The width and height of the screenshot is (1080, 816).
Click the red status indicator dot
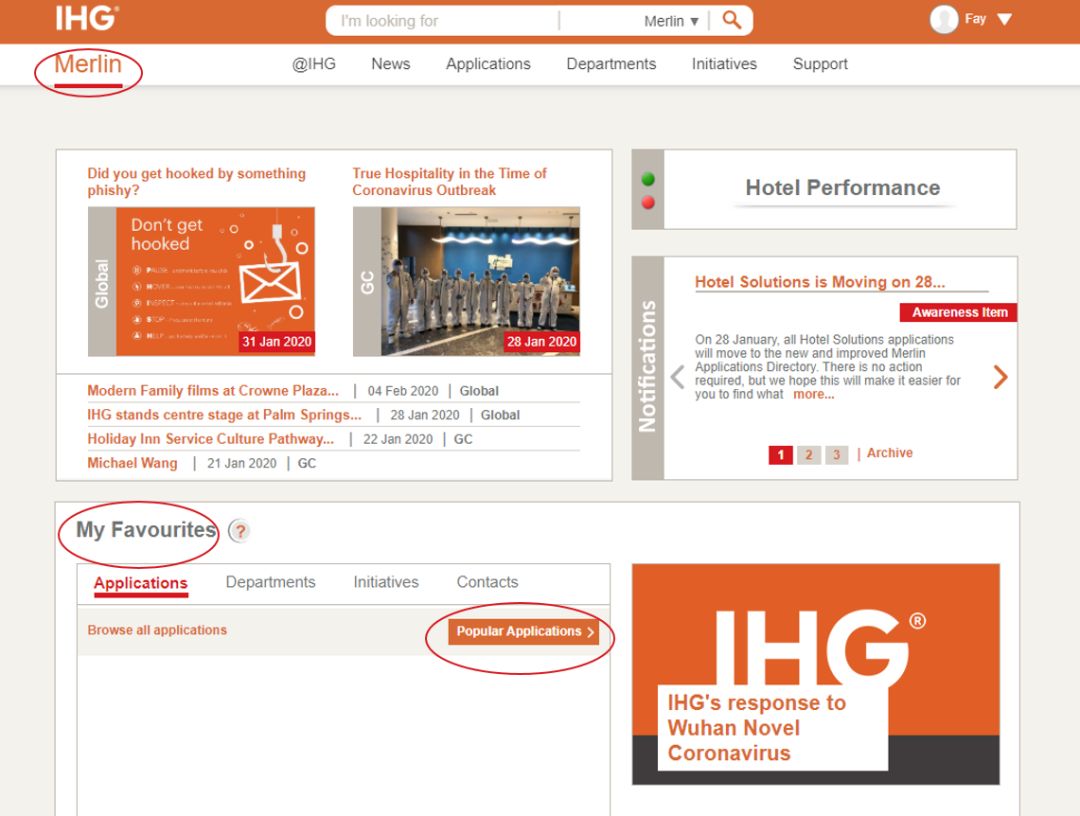coord(647,202)
